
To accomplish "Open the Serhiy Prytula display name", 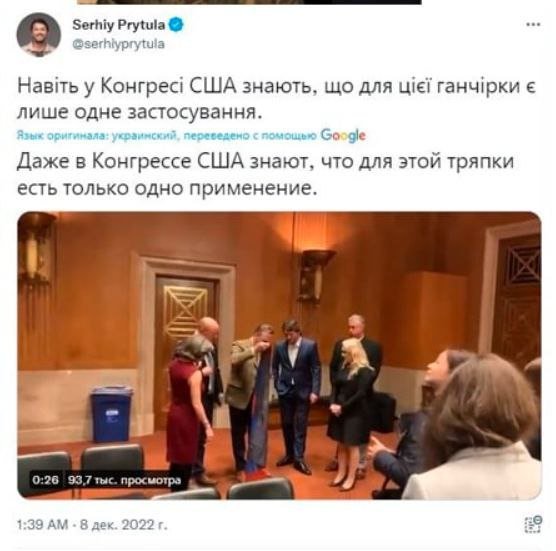I will pyautogui.click(x=119, y=25).
